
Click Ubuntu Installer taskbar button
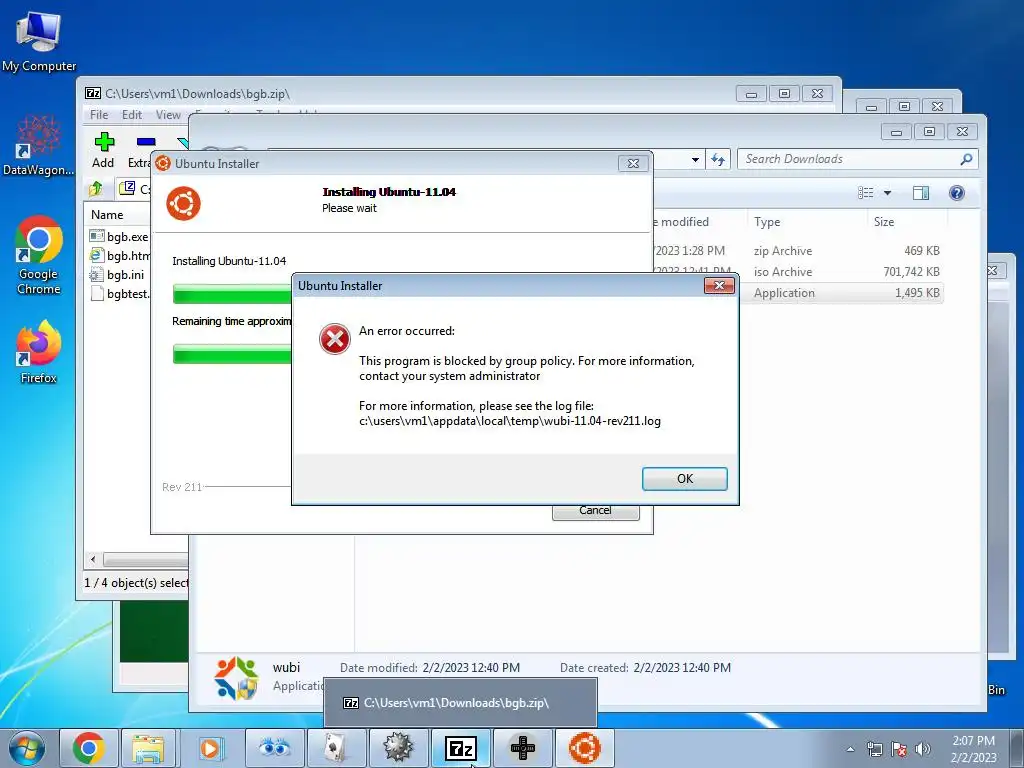pyautogui.click(x=584, y=748)
